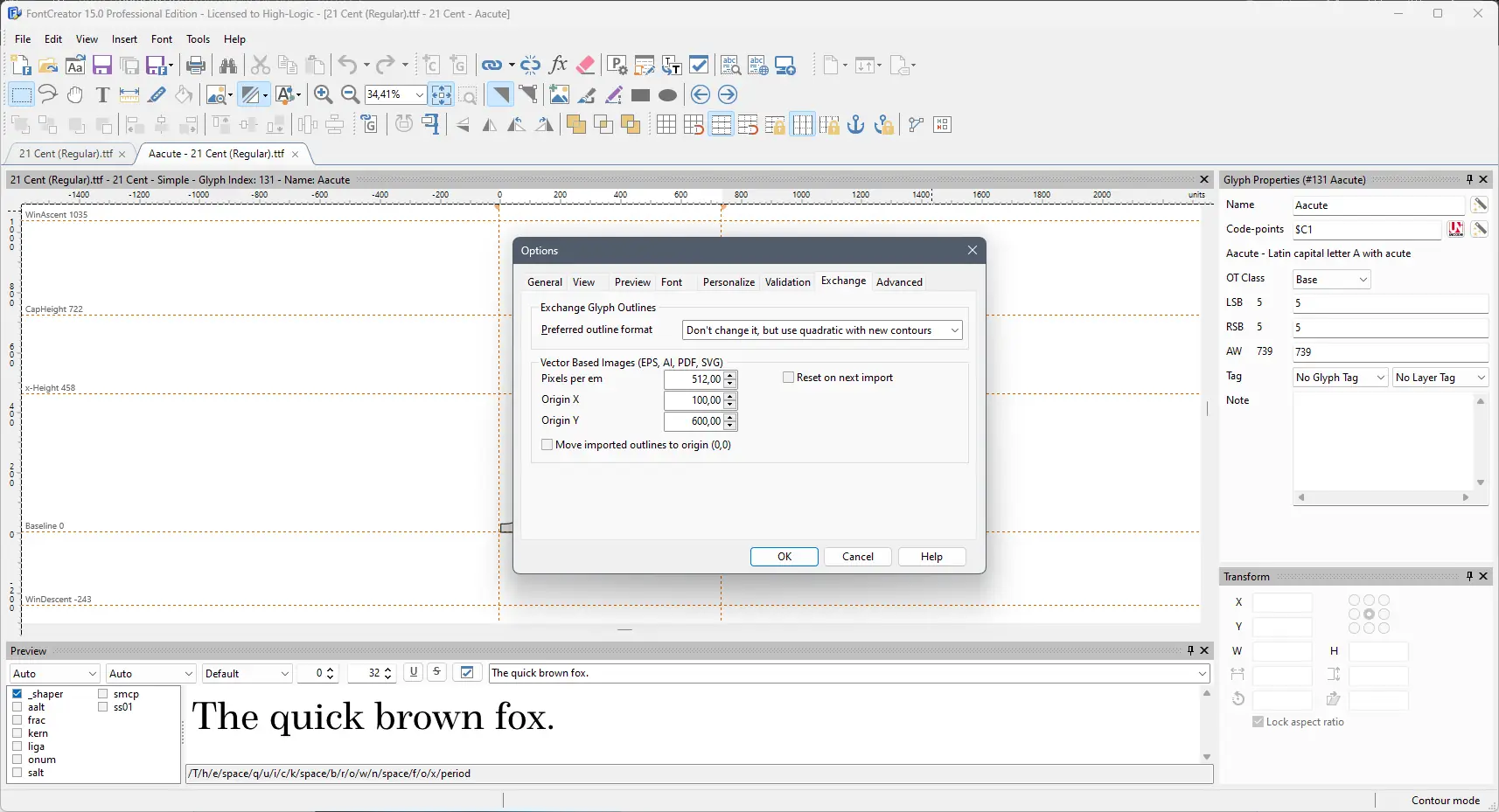Click the glyph Name input field
This screenshot has height=812, width=1499.
click(x=1378, y=205)
